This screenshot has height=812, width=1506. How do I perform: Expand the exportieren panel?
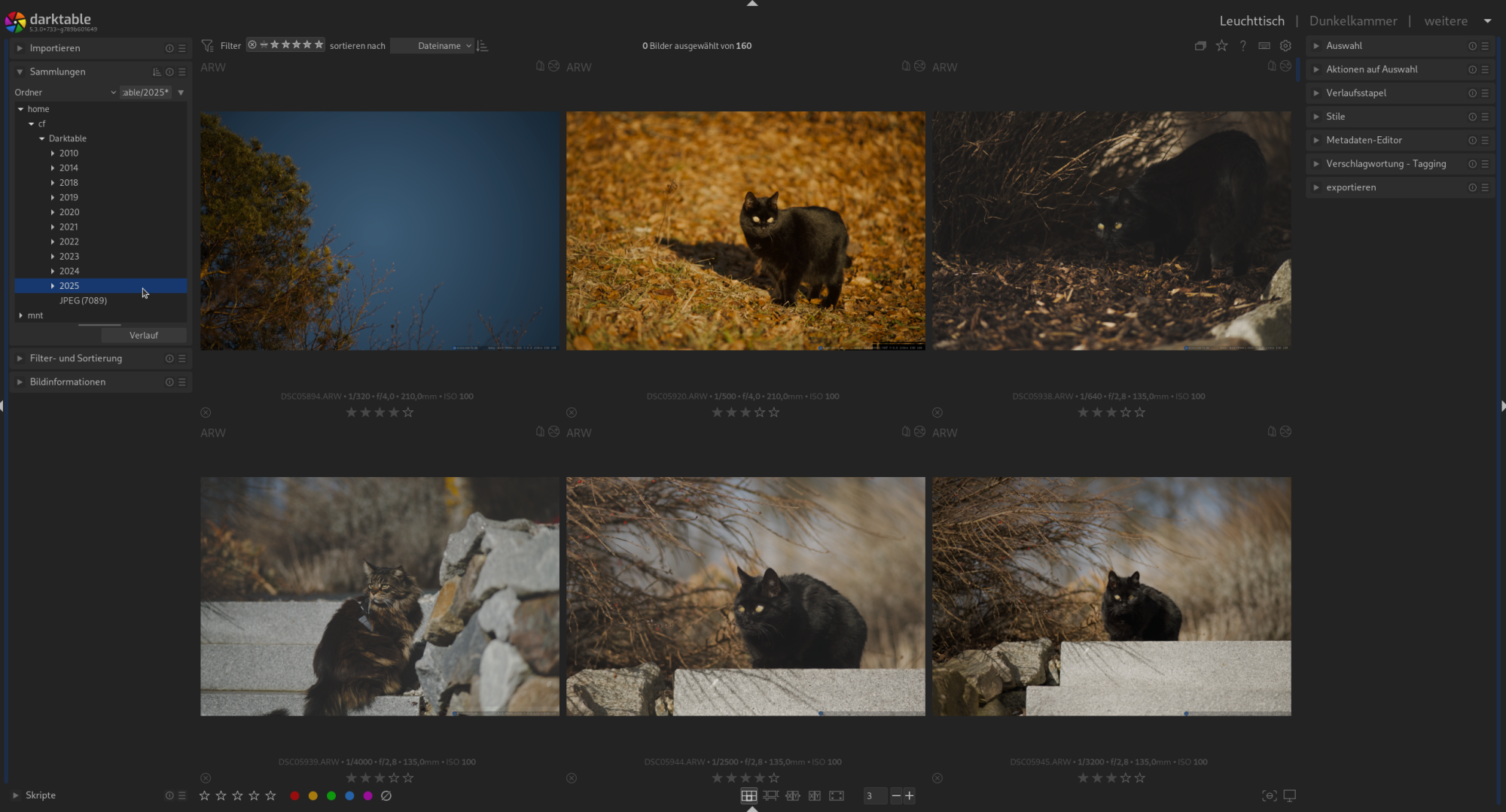pos(1351,187)
